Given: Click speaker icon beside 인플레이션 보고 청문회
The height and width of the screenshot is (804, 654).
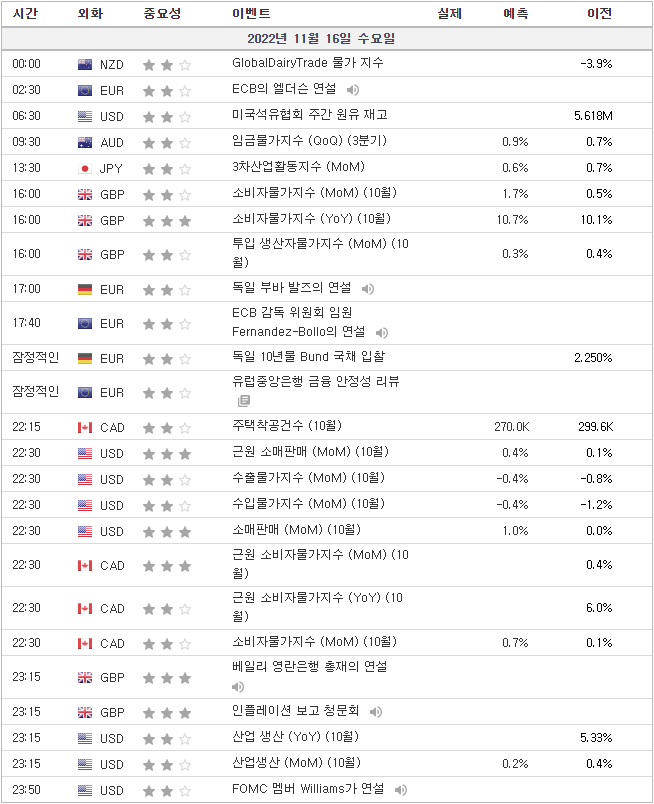Looking at the screenshot, I should tap(376, 712).
